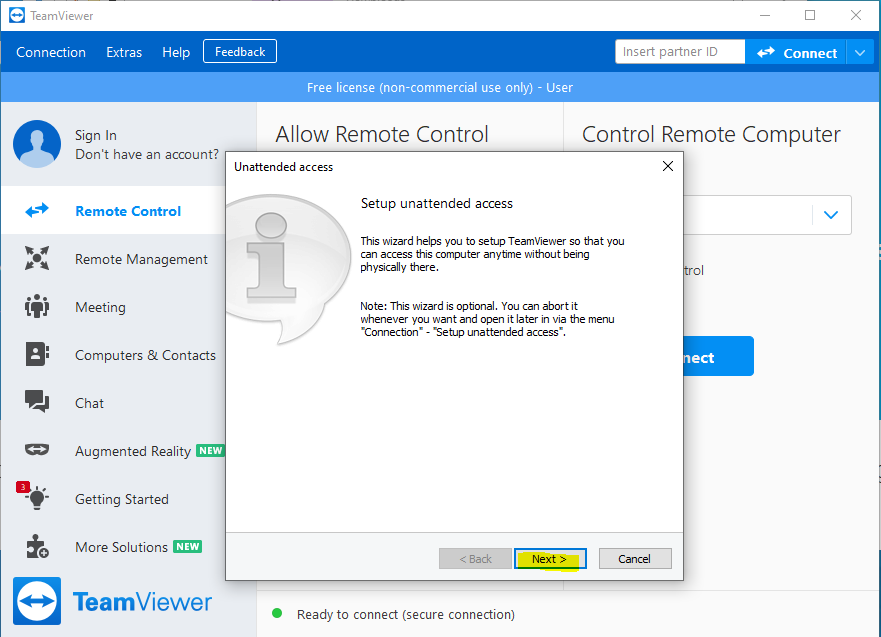
Task: Expand the Connect button dropdown arrow
Action: (860, 52)
